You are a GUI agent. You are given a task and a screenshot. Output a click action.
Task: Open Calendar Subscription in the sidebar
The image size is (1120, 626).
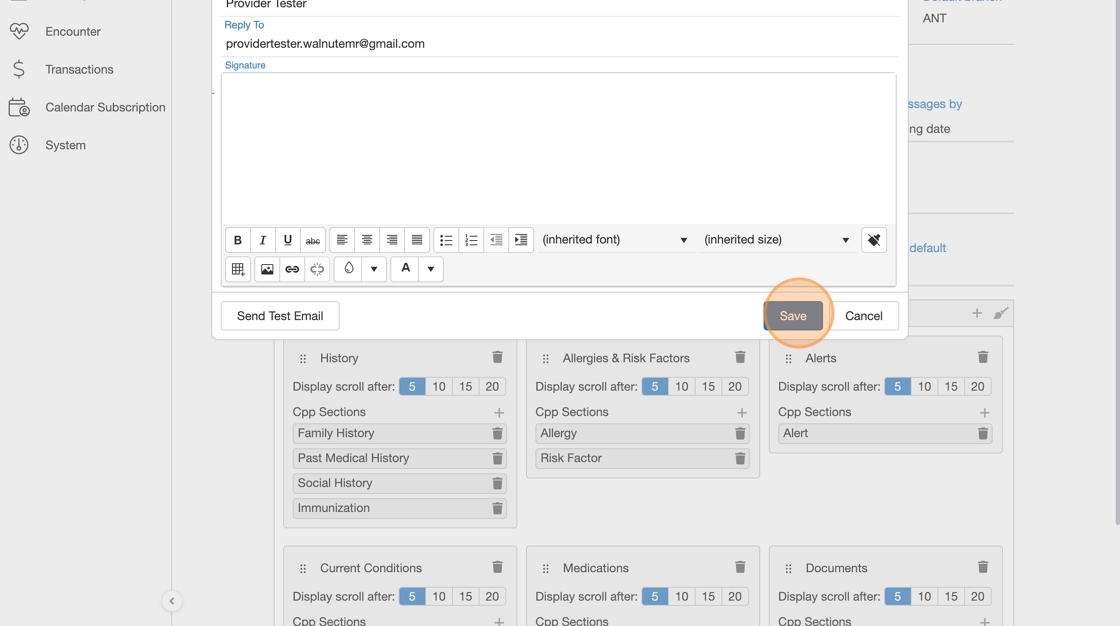tap(105, 108)
